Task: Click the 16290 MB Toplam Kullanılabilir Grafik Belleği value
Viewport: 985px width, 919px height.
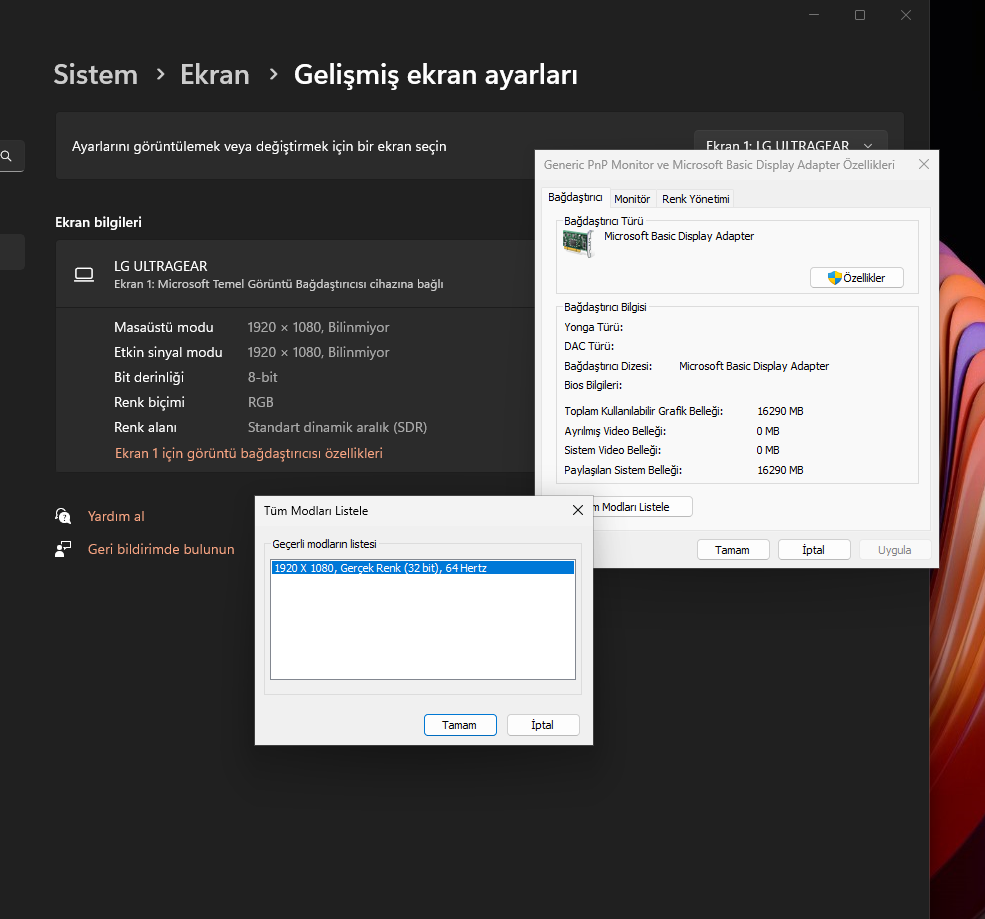Action: pos(780,411)
